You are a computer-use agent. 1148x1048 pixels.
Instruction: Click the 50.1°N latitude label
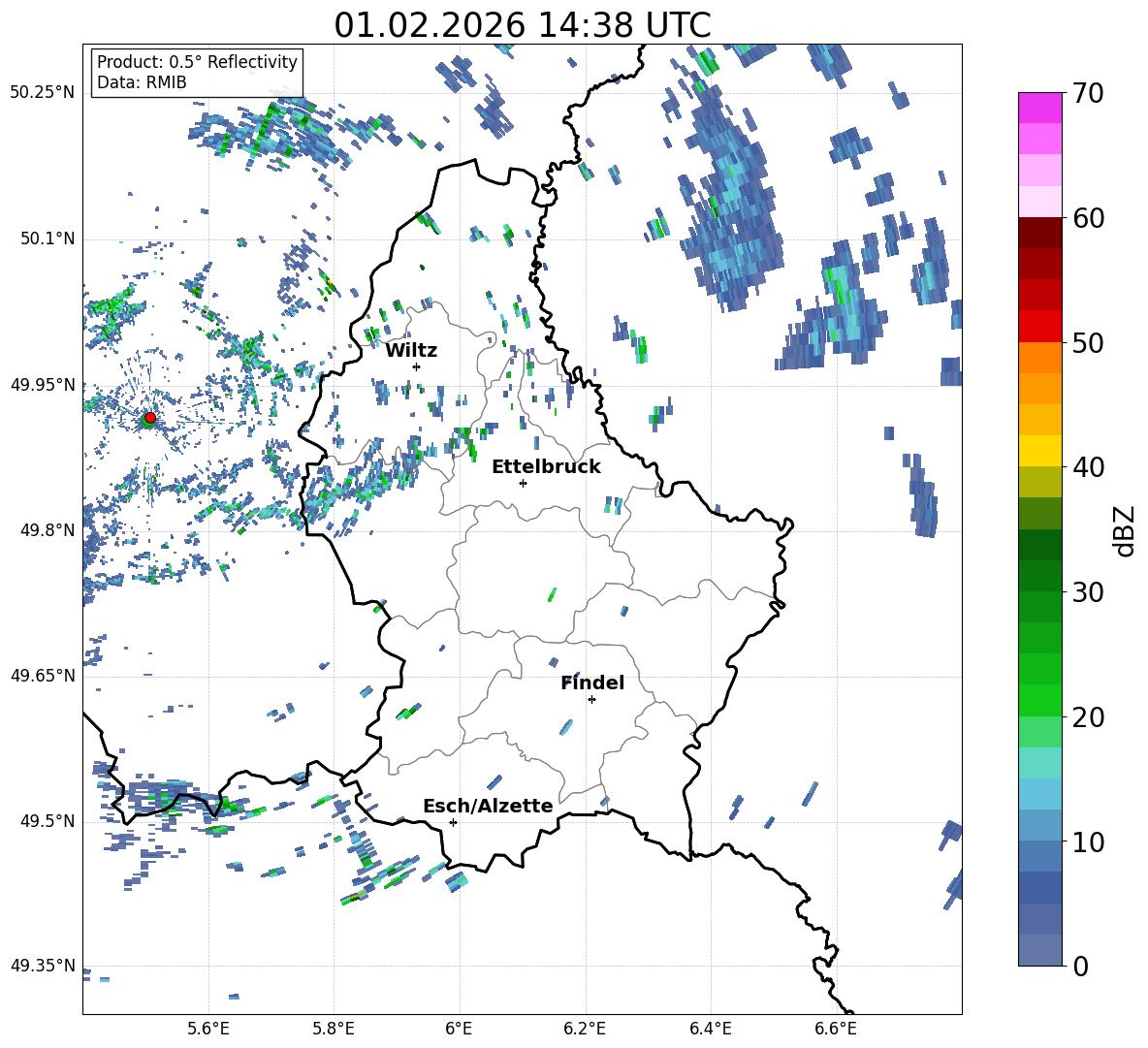point(47,238)
